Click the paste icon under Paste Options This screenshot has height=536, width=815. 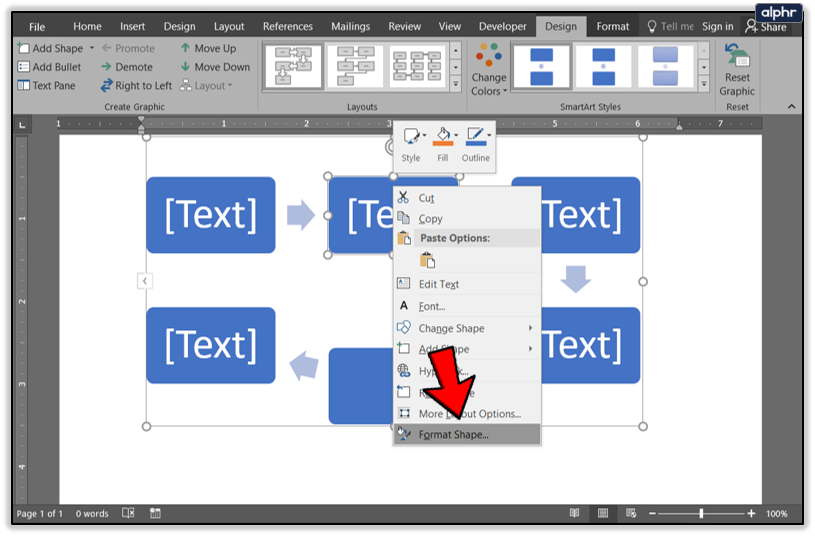[427, 260]
